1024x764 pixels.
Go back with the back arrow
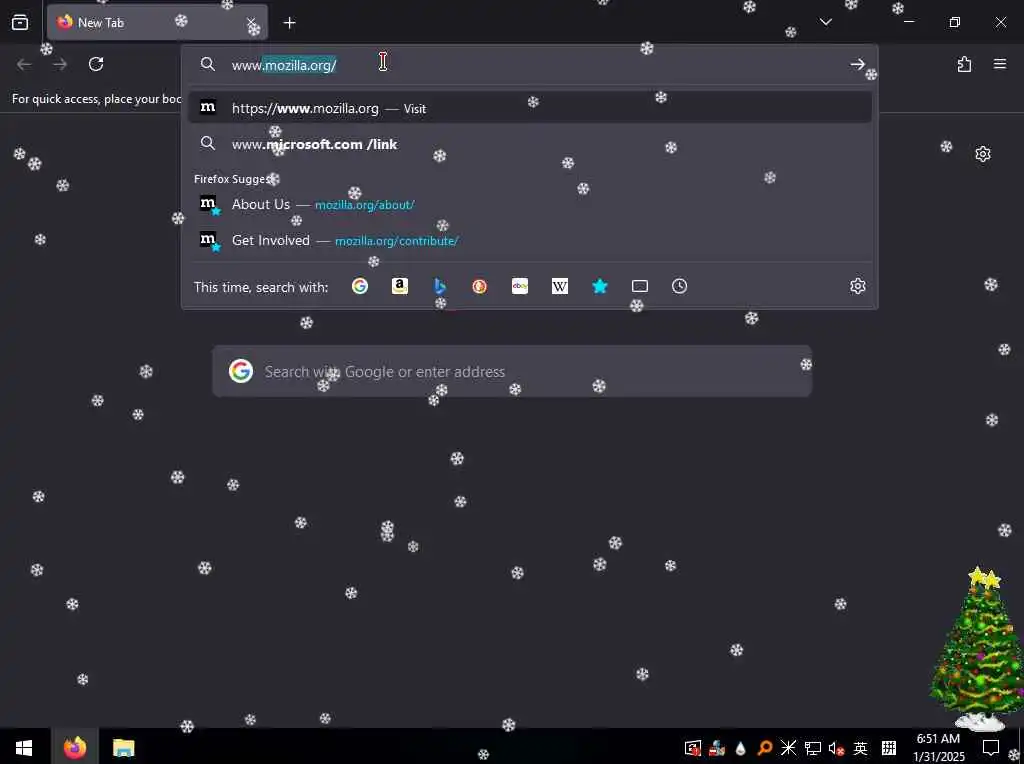coord(24,64)
